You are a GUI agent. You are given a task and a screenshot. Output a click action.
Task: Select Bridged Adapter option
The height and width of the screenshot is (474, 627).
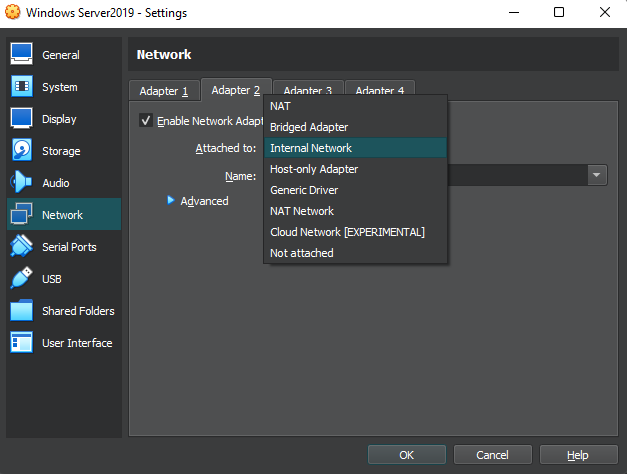[309, 127]
